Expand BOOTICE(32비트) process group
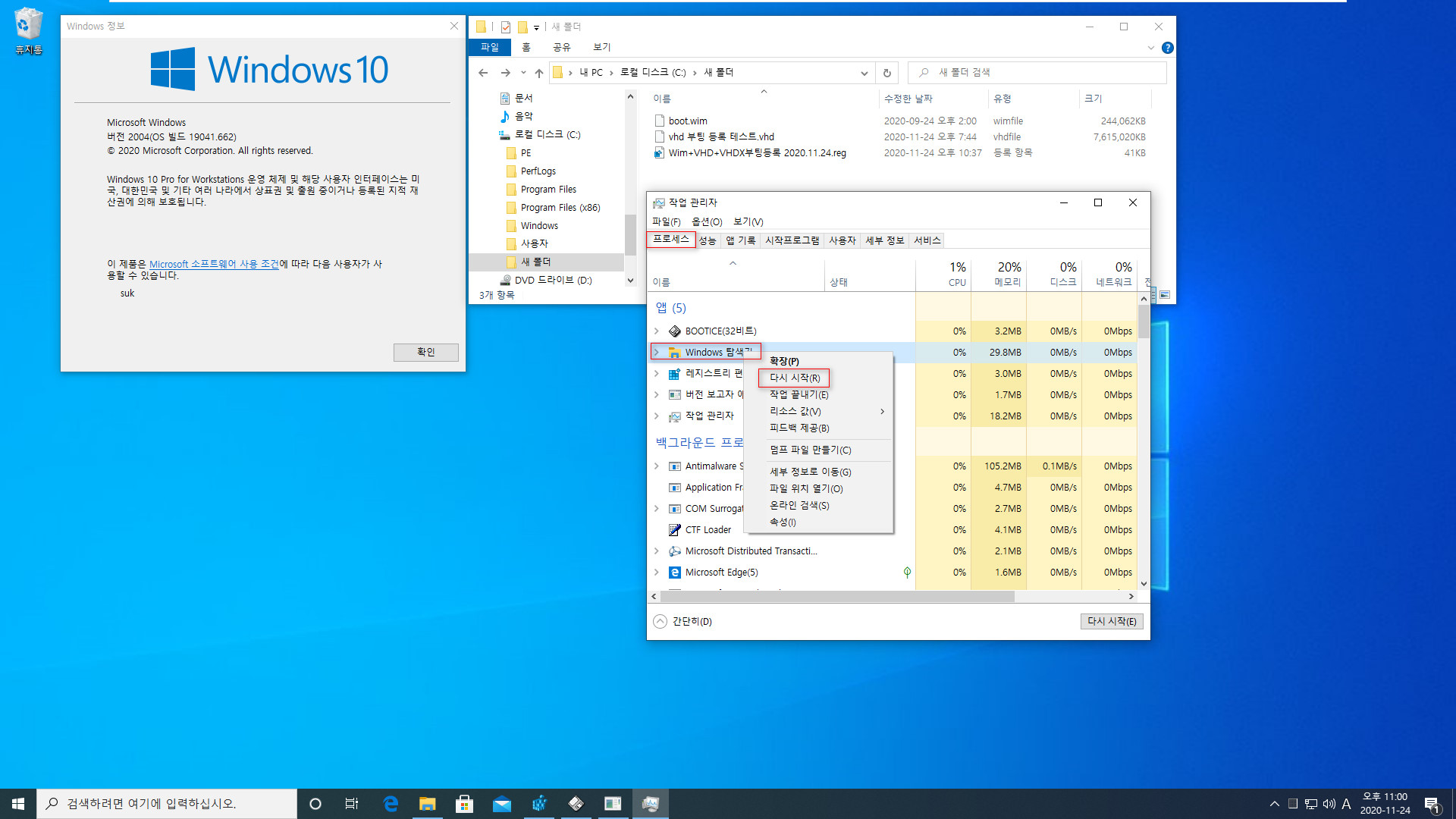The width and height of the screenshot is (1456, 819). click(657, 331)
